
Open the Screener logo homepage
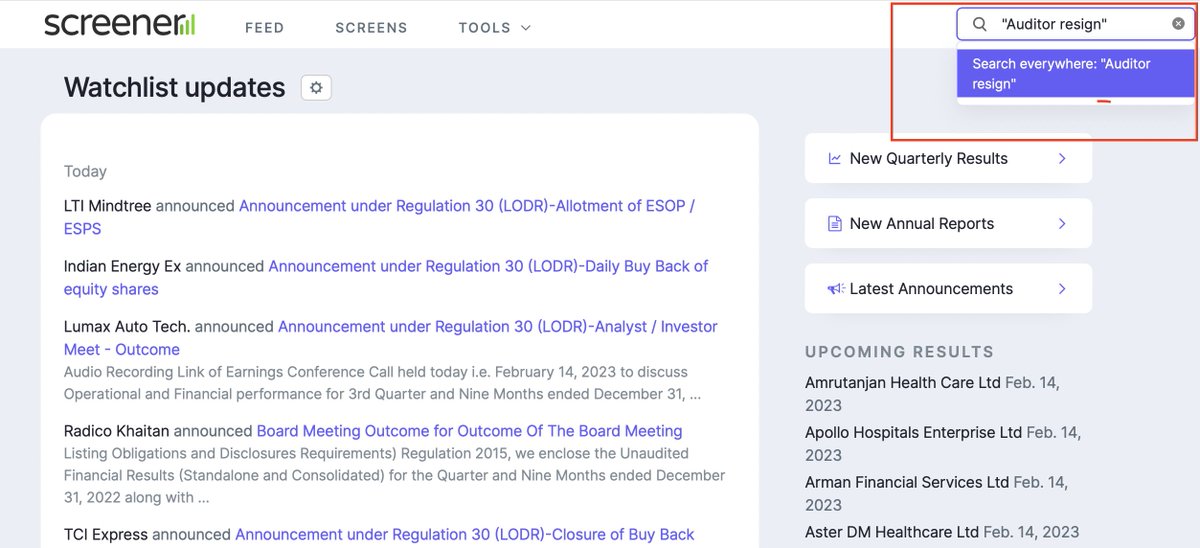[120, 25]
